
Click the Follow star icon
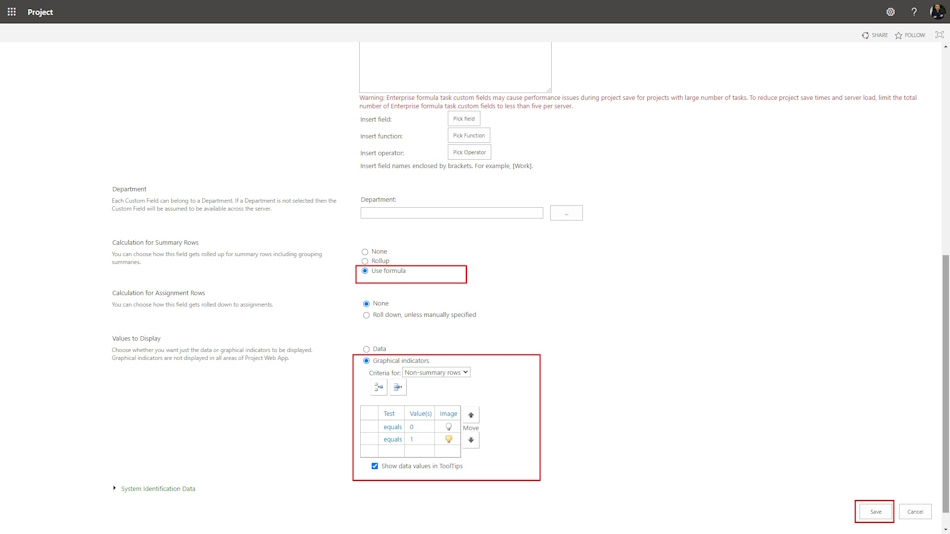pyautogui.click(x=899, y=35)
